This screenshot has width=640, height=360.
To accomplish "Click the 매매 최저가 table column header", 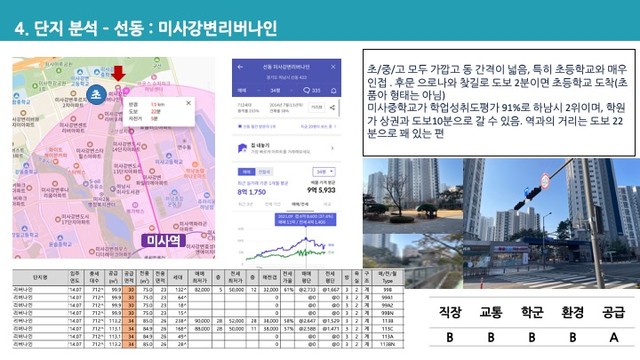I will 201,278.
